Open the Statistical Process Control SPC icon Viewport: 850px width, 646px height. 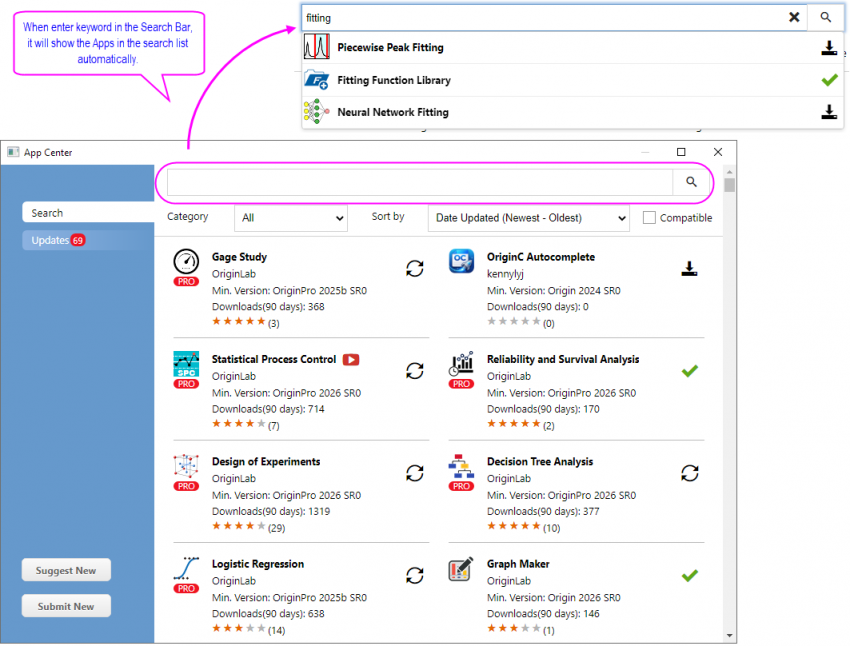click(186, 364)
